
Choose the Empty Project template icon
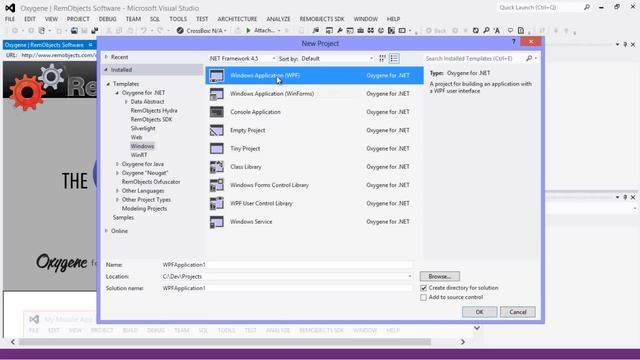(x=217, y=130)
